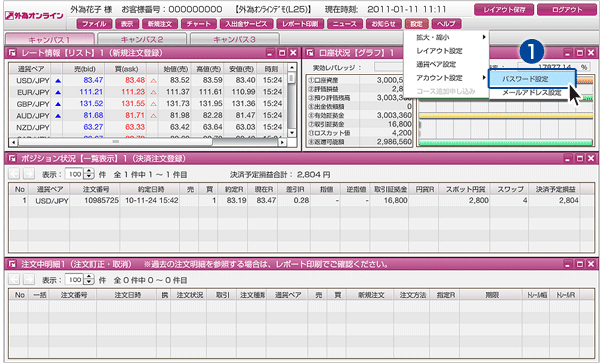This screenshot has width=600, height=363.
Task: Click the 外為オンライン logo
Action: (34, 16)
